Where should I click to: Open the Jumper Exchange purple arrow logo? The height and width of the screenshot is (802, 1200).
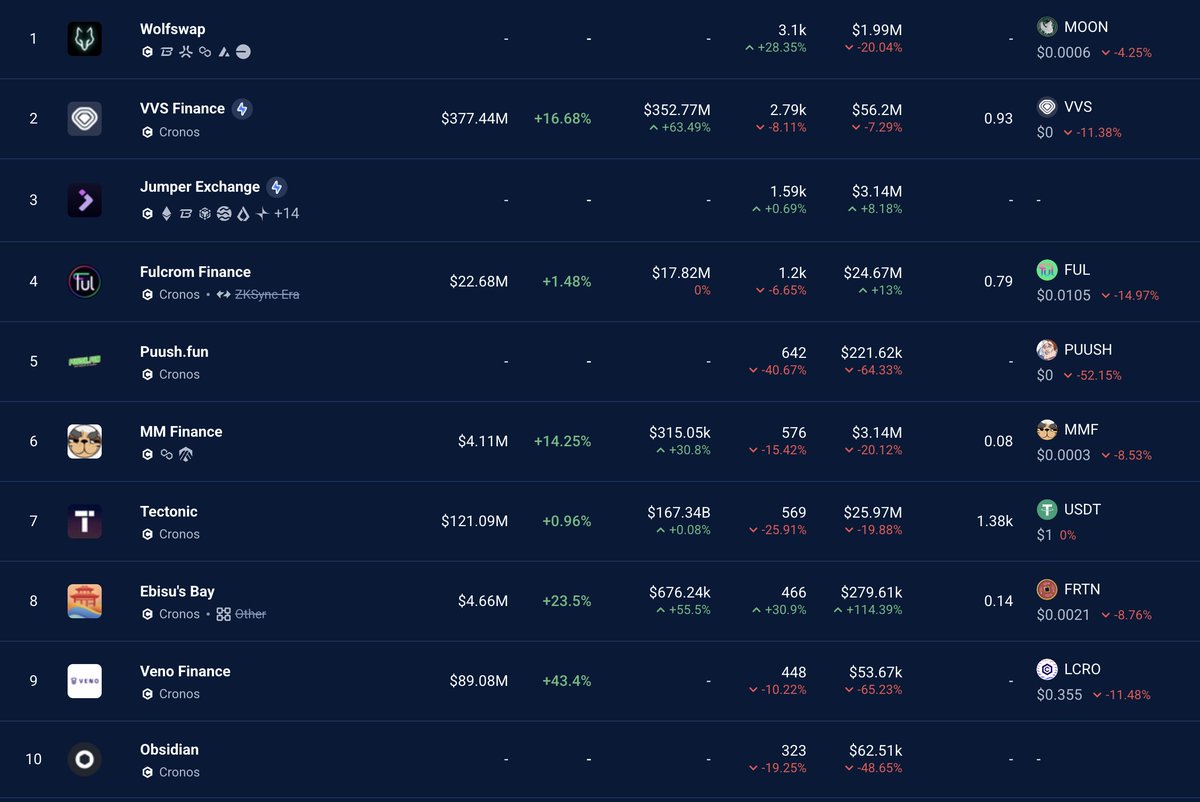(85, 200)
